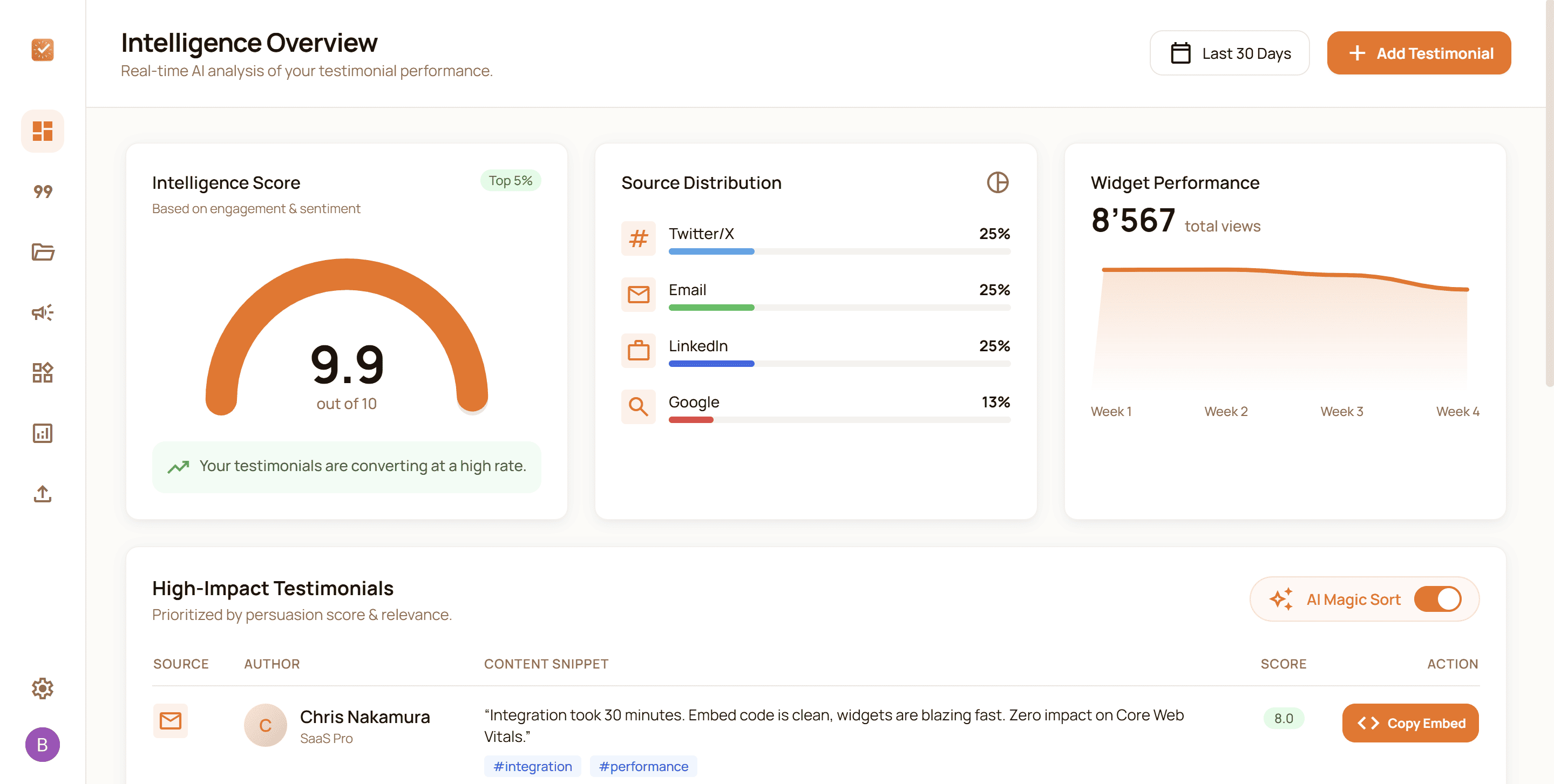Select the #integration tag
Viewport: 1554px width, 784px height.
tap(532, 766)
